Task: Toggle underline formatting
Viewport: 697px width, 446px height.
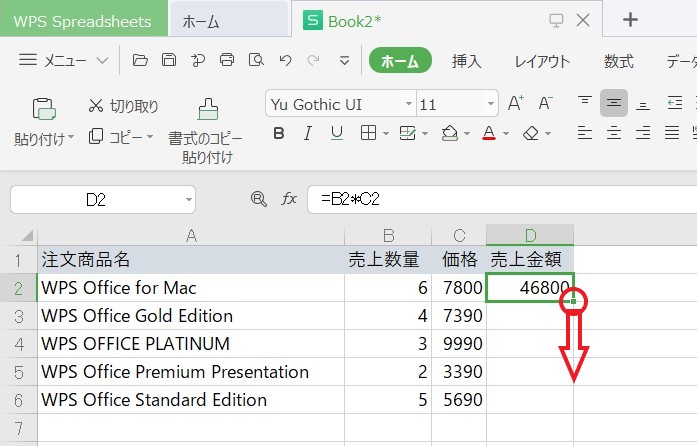Action: 337,133
